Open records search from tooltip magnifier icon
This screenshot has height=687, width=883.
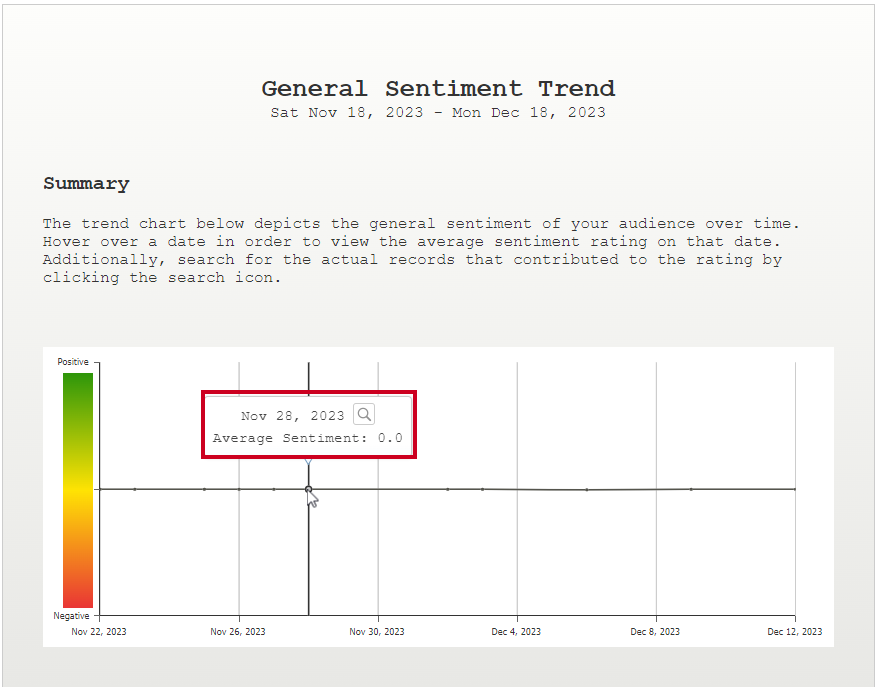364,414
